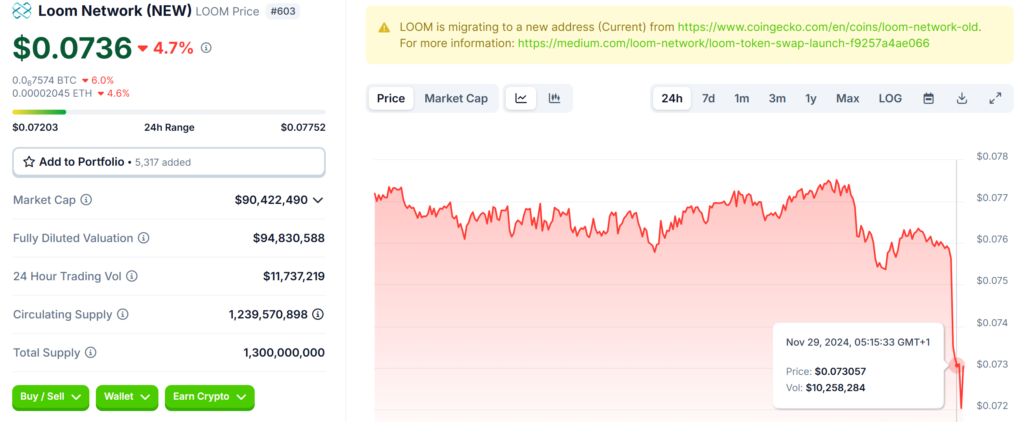
Task: Click the line chart view icon
Action: 521,98
